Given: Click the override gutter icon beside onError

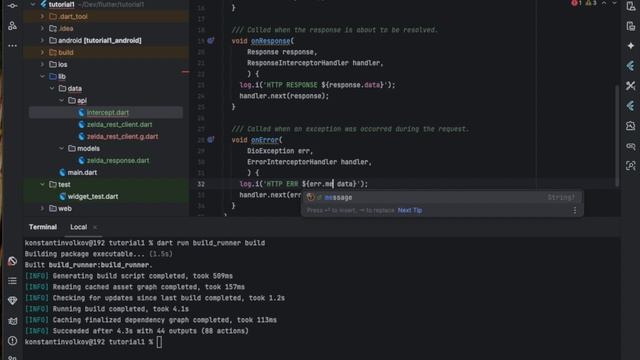Looking at the screenshot, I should tap(211, 140).
